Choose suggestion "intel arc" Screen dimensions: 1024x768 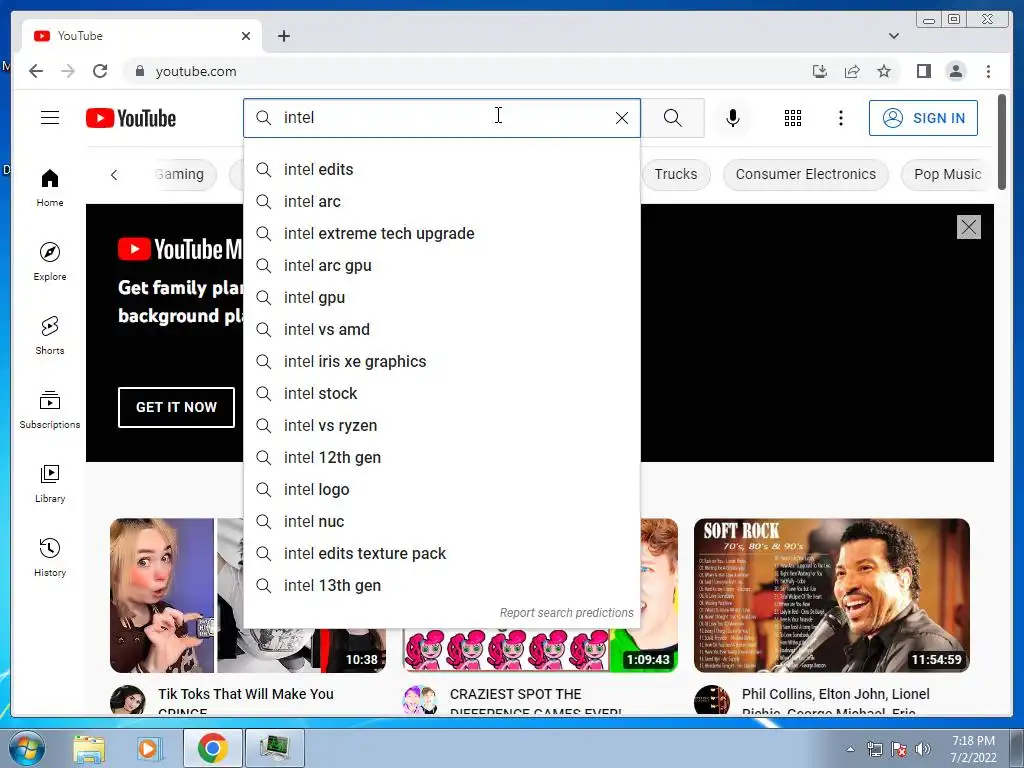click(441, 202)
